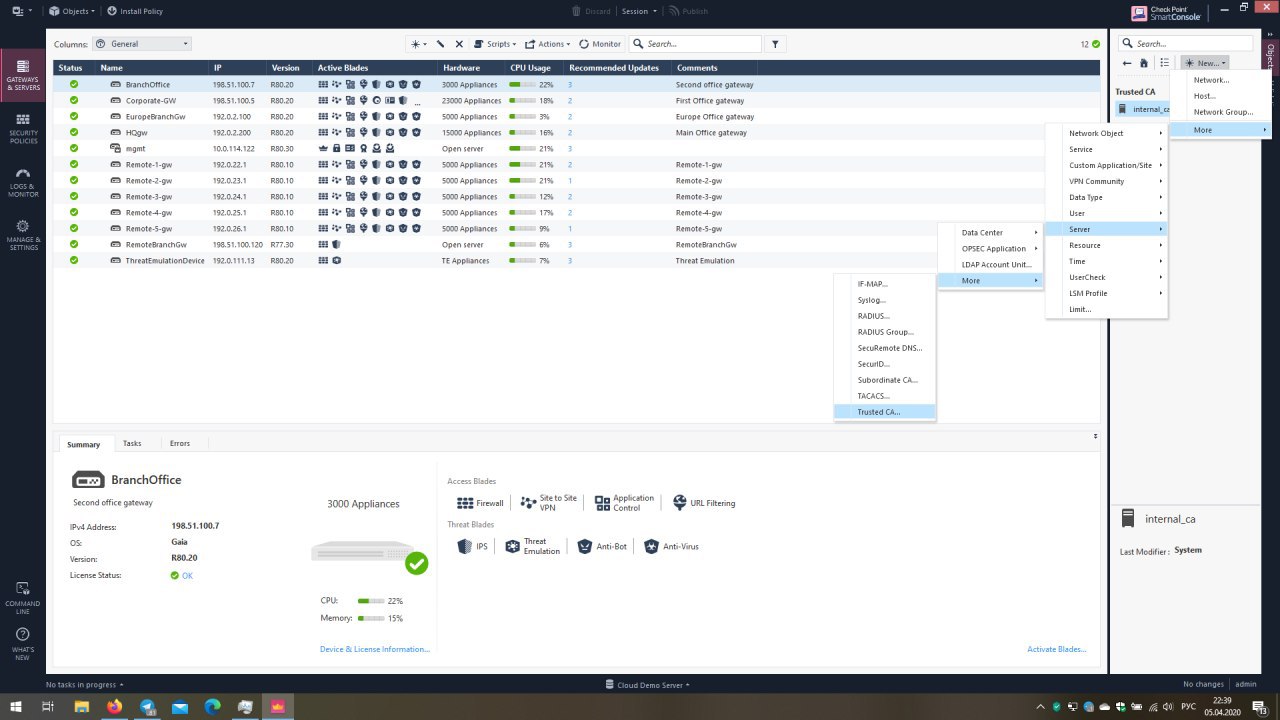
Task: Click the pencil edit icon in gateway toolbar
Action: coord(441,44)
